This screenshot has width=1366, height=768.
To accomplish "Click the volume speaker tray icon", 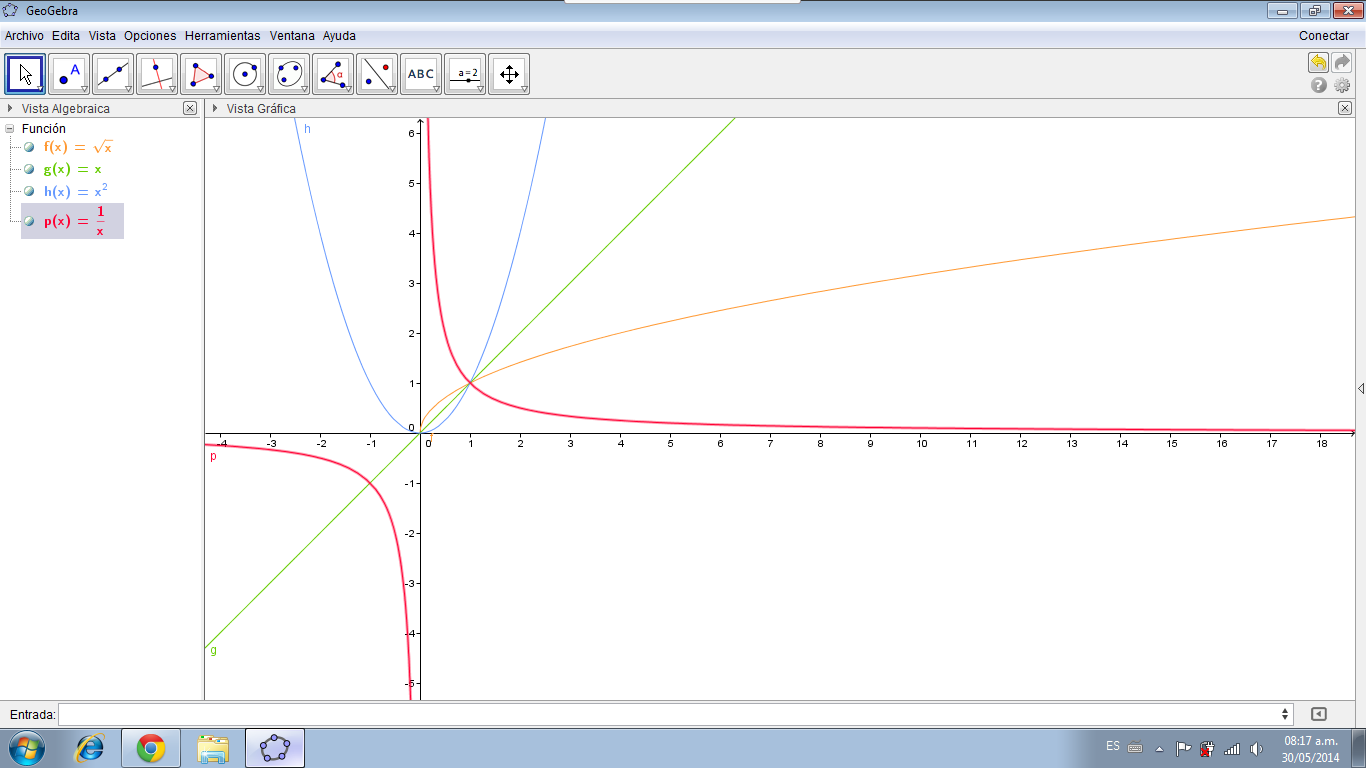I will click(x=1256, y=748).
